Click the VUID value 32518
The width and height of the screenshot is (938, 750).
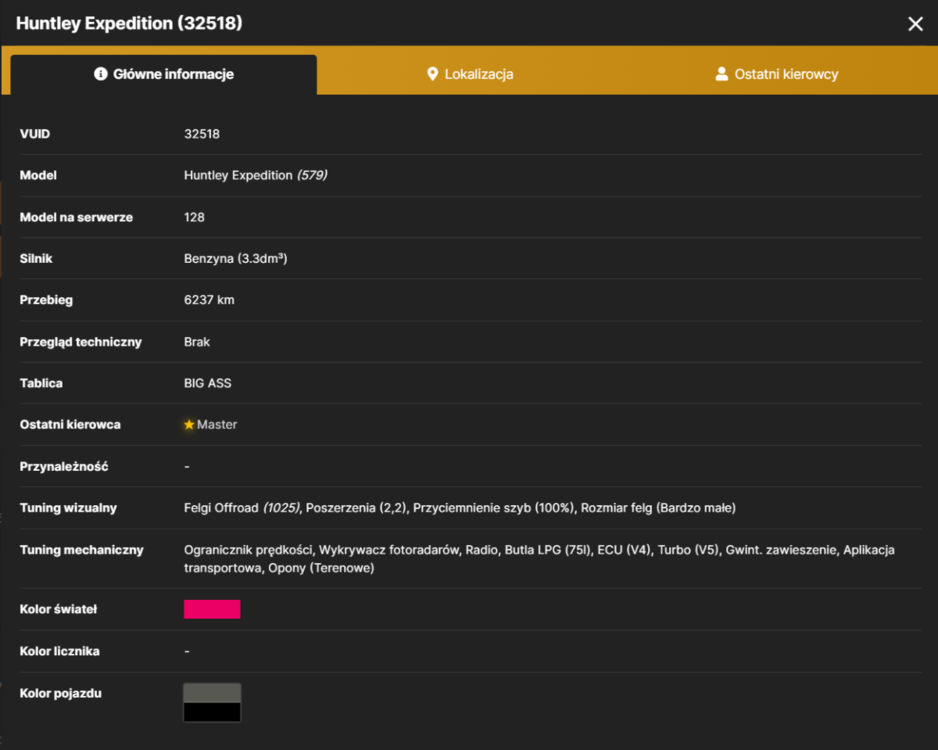(202, 134)
